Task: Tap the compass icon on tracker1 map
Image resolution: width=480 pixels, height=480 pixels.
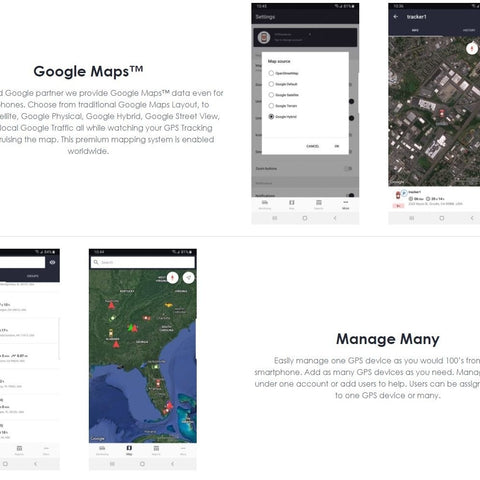Action: coord(471,49)
